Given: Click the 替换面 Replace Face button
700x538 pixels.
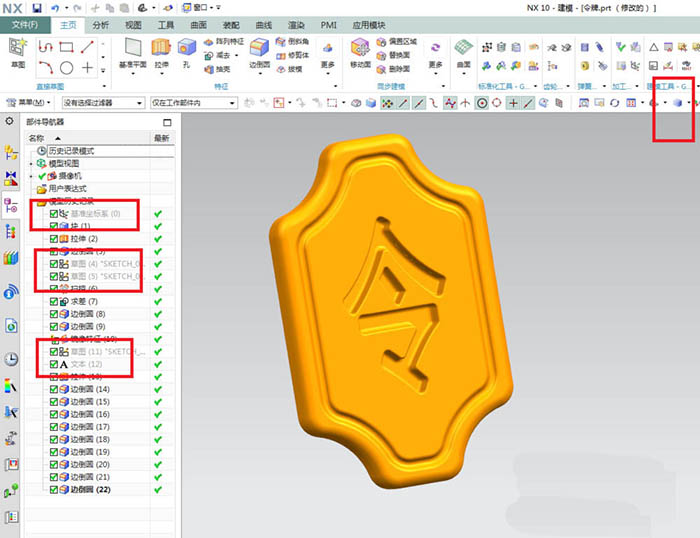Looking at the screenshot, I should click(x=393, y=55).
